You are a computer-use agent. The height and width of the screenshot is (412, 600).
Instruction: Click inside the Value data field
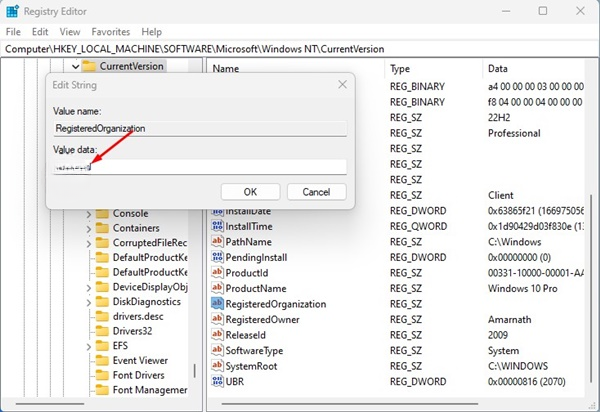(200, 167)
